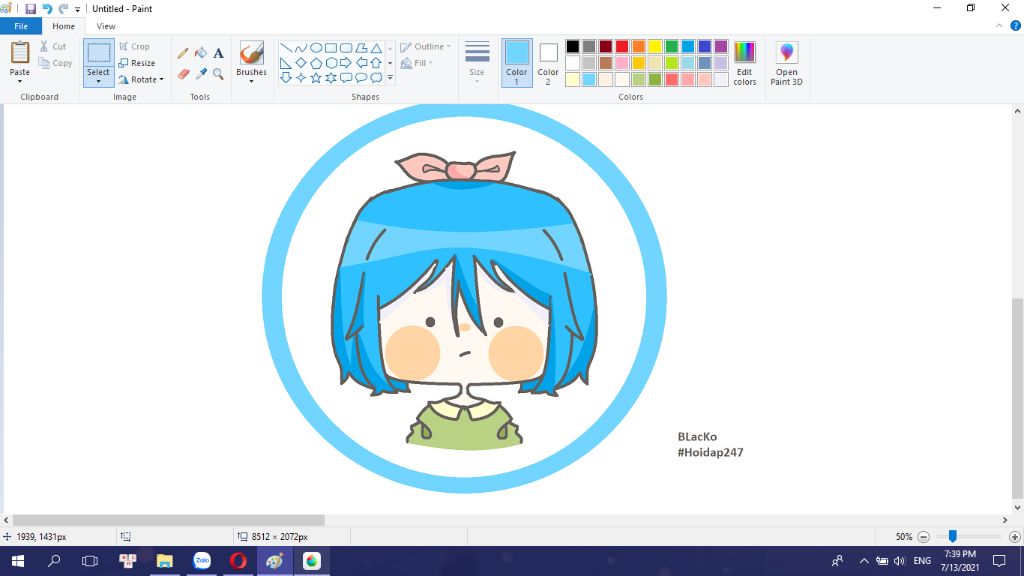
Task: Click the vertical scrollbar down arrow
Action: coord(1017,507)
